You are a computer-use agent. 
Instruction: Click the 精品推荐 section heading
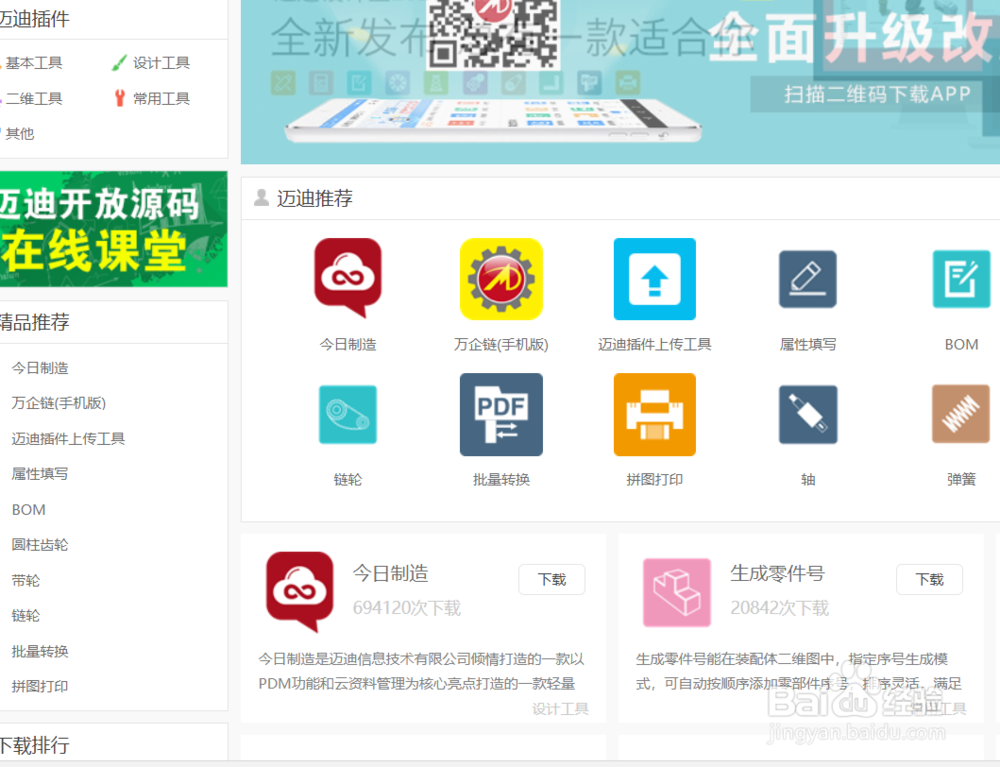[x=34, y=322]
